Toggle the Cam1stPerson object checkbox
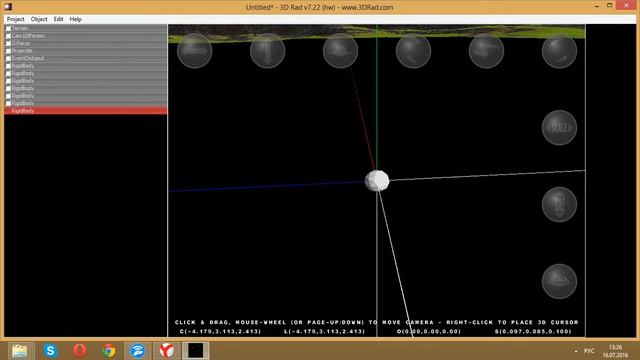640x360 pixels. (8, 36)
